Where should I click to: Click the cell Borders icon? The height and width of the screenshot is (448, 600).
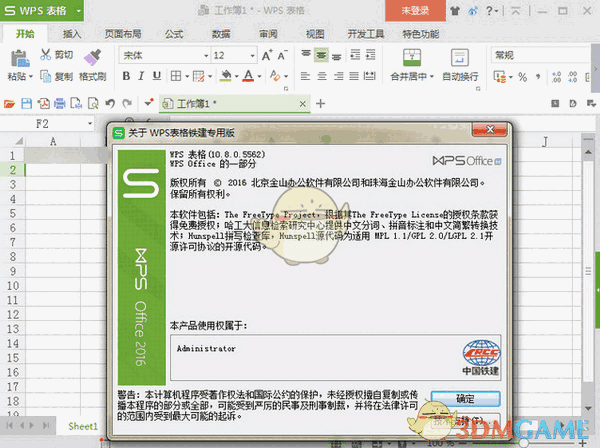click(176, 76)
